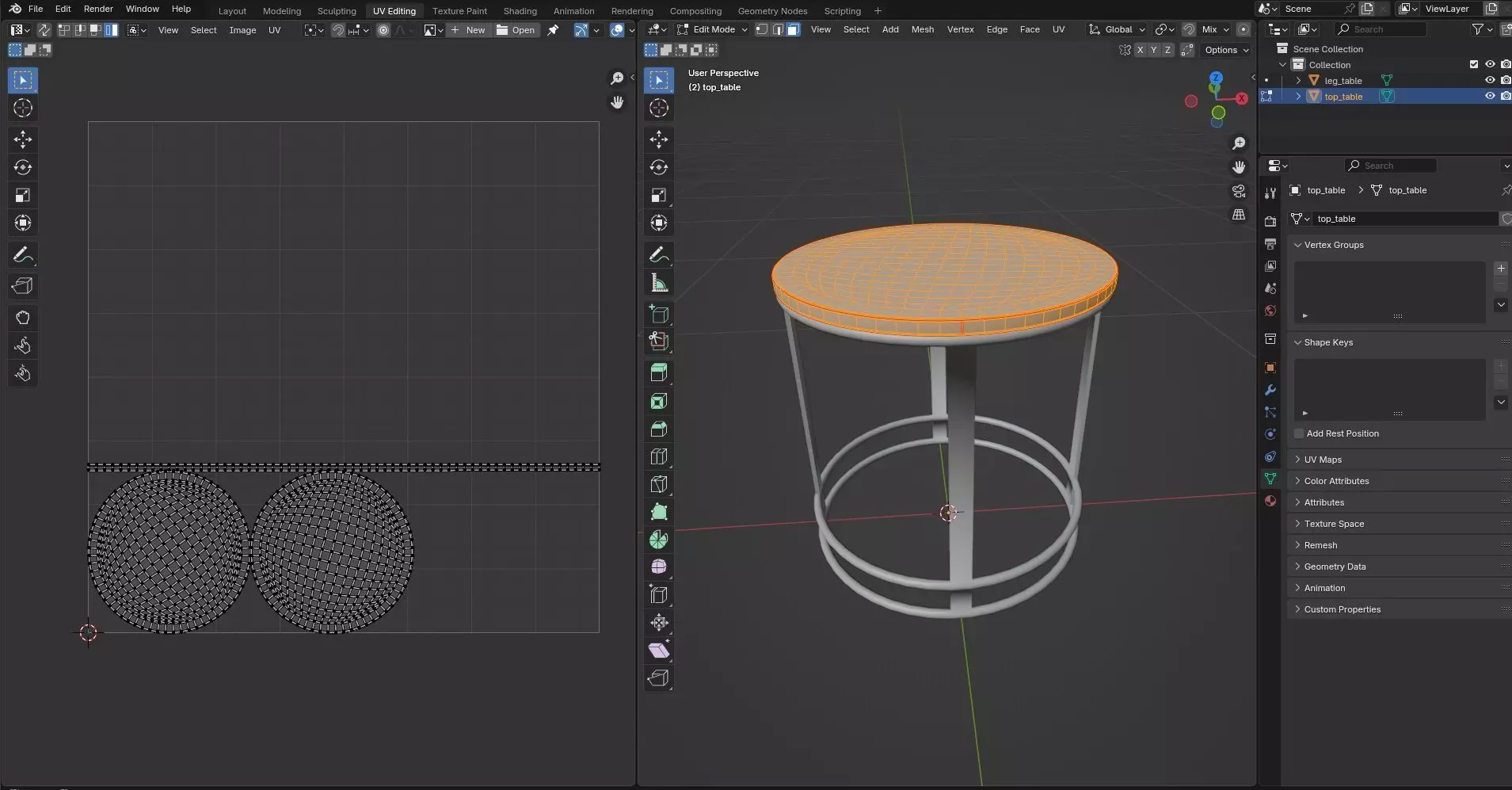Select the Edge Slide tool
Viewport: 1512px width, 790px height.
tap(659, 595)
